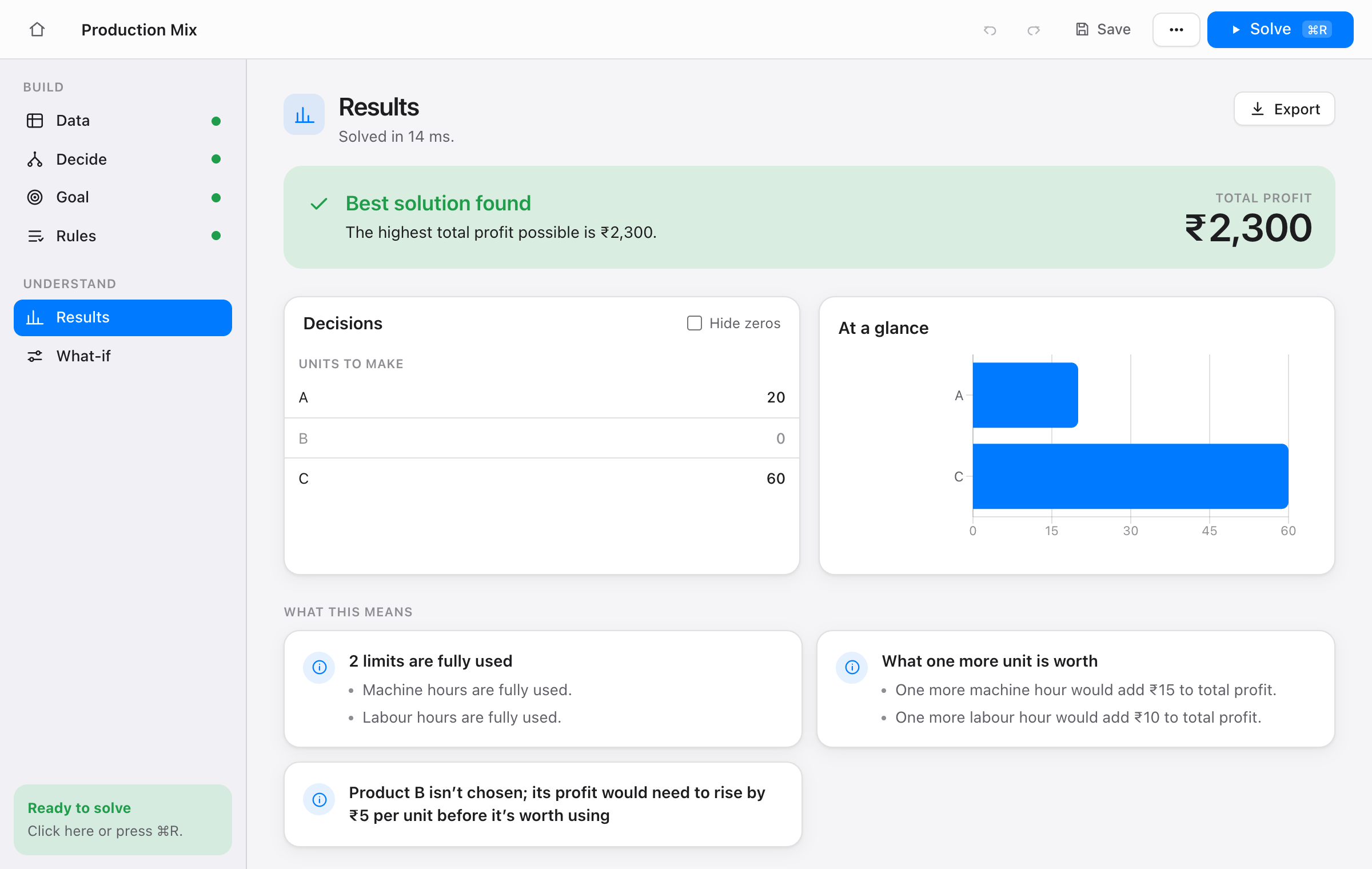Screen dimensions: 1372x869
Task: Enable the Hide zeros checkbox
Action: 694,323
